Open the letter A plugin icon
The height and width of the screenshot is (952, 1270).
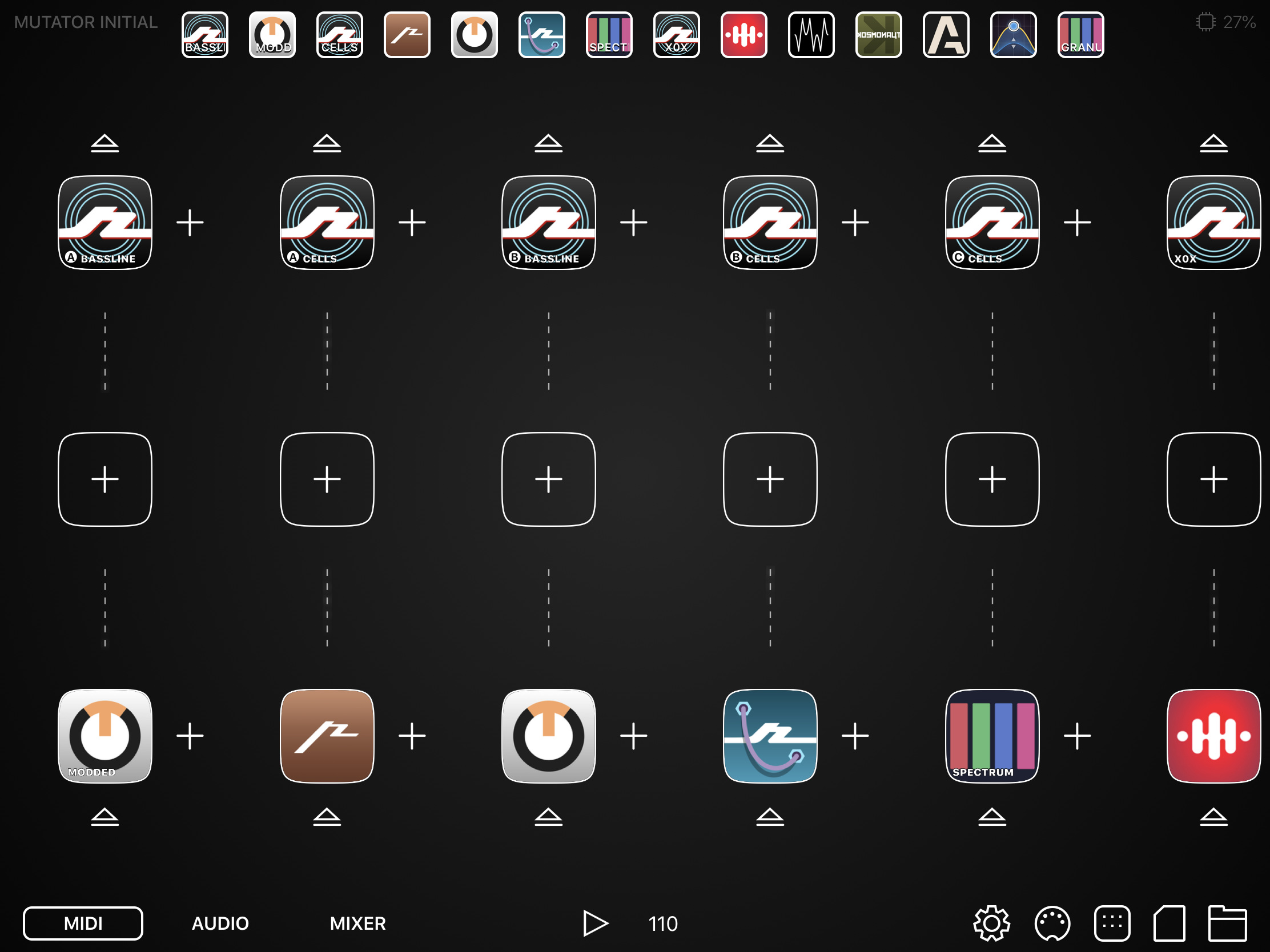point(946,35)
